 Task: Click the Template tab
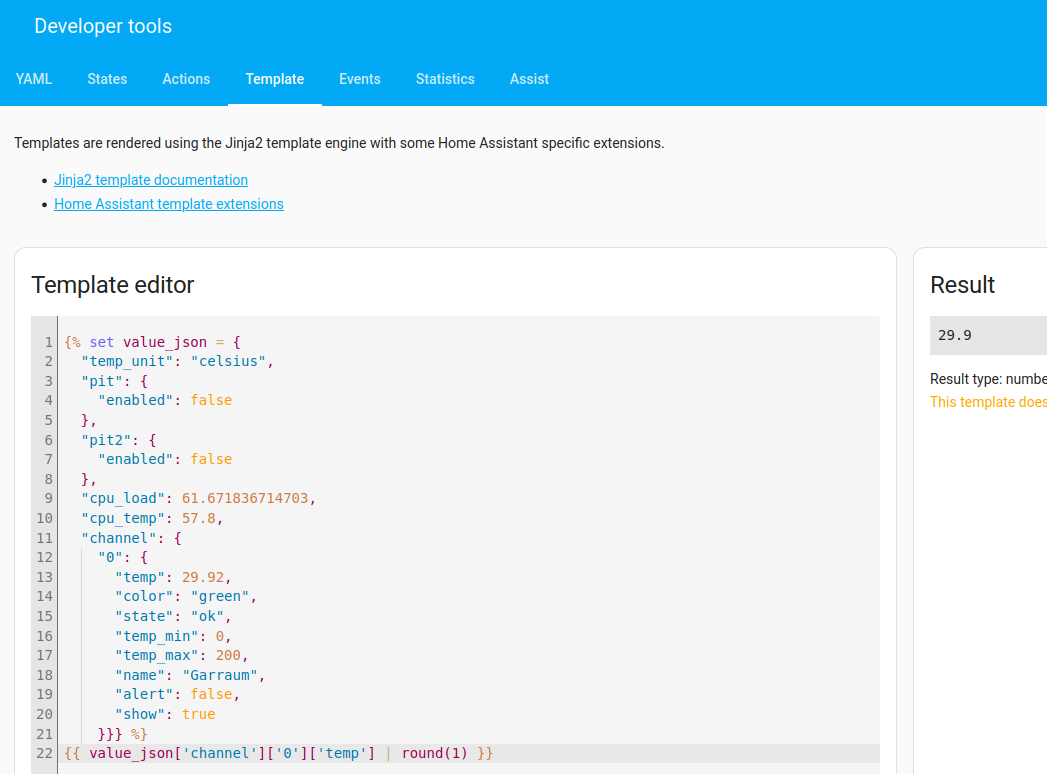point(274,79)
